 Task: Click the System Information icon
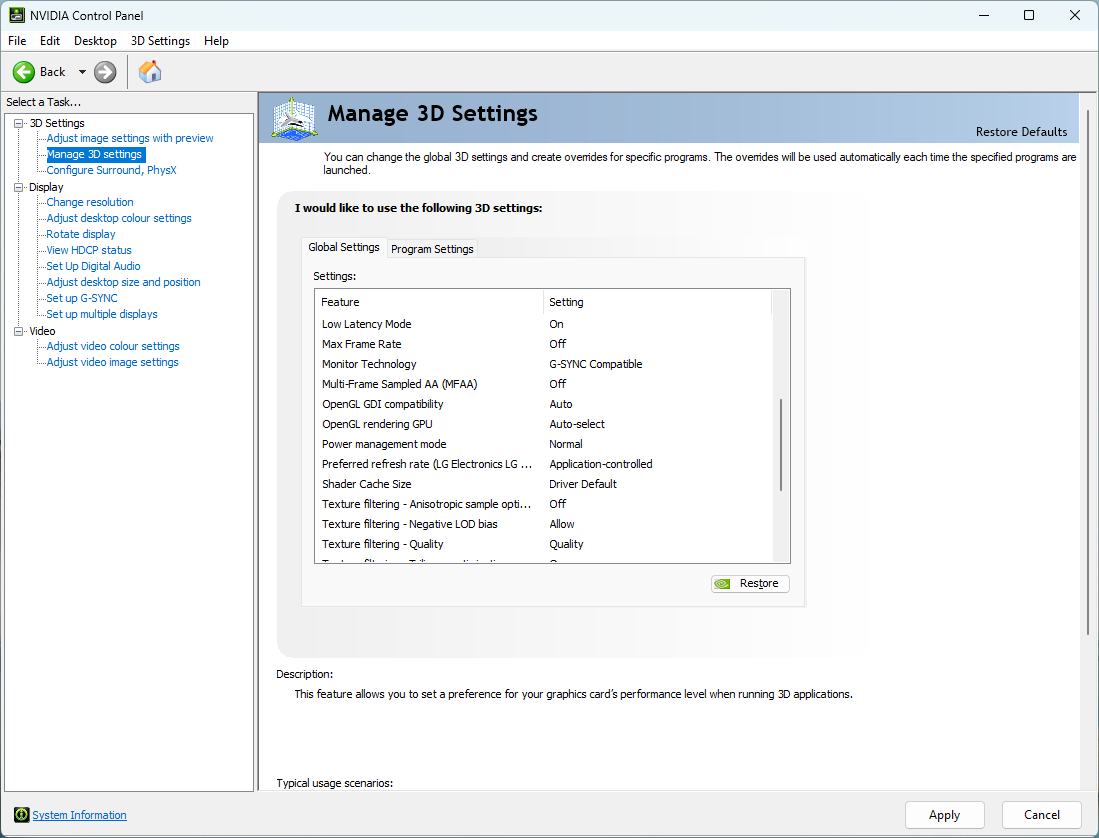(x=22, y=814)
